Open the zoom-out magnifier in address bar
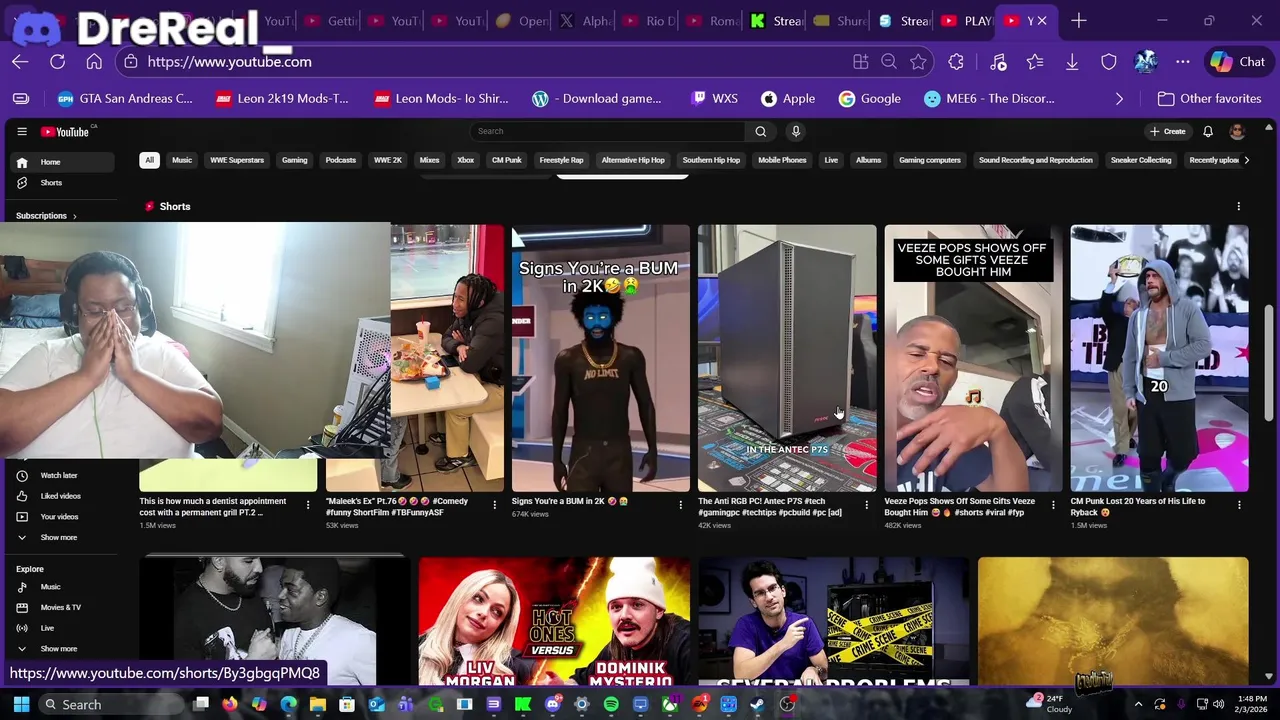Screen dimensions: 1280x720 [889, 62]
